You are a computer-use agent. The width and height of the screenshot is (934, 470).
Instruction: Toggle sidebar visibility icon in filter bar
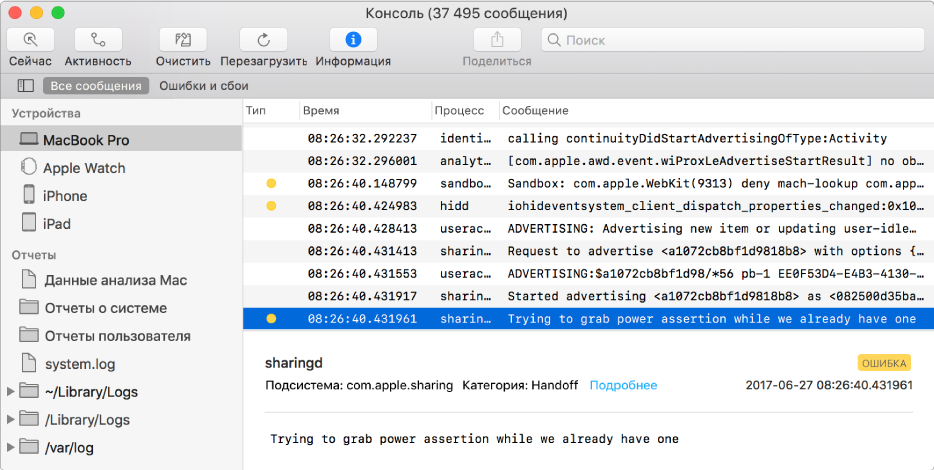26,86
